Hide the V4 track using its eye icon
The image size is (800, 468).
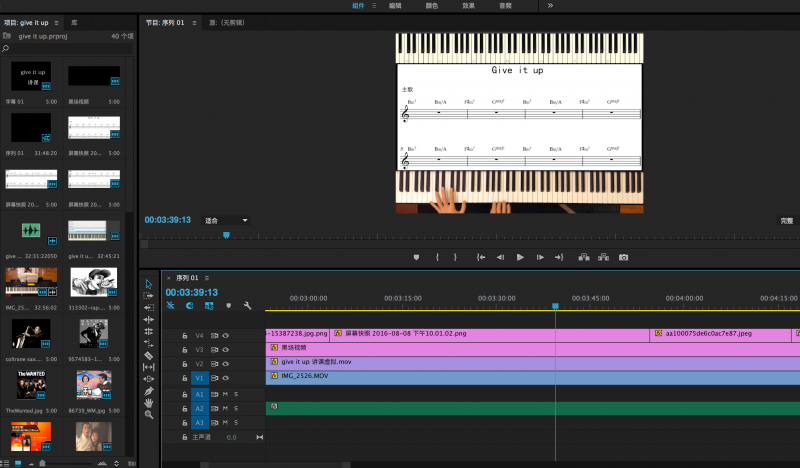(x=226, y=336)
